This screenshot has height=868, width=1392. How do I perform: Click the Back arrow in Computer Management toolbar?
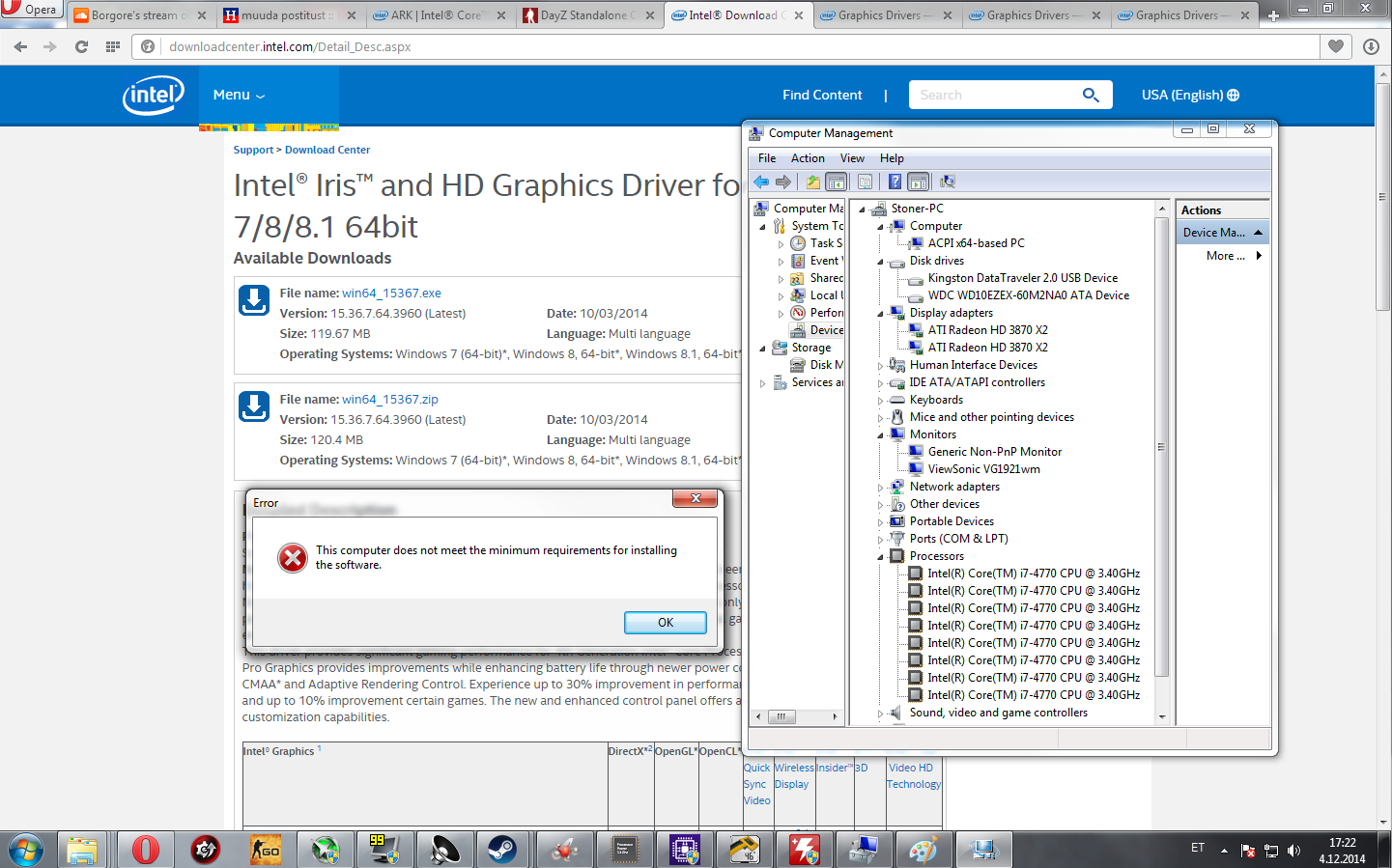click(761, 182)
